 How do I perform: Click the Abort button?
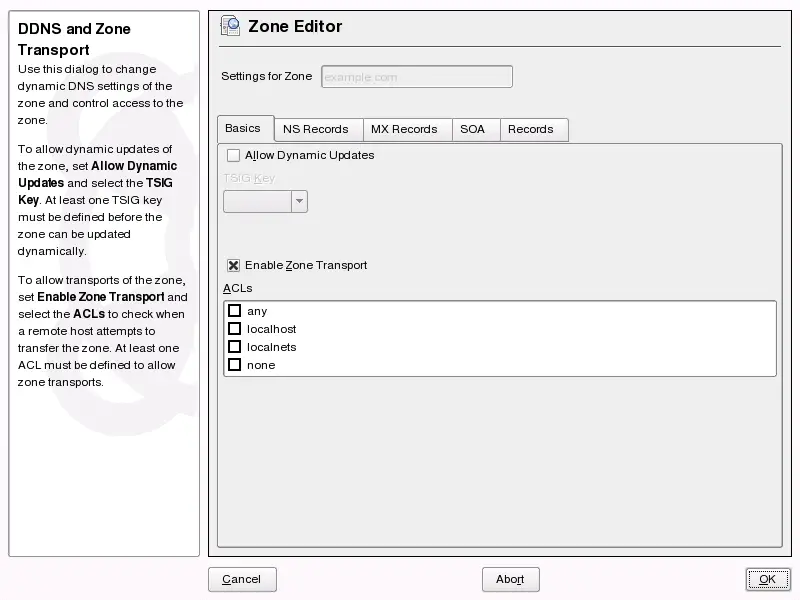click(510, 579)
